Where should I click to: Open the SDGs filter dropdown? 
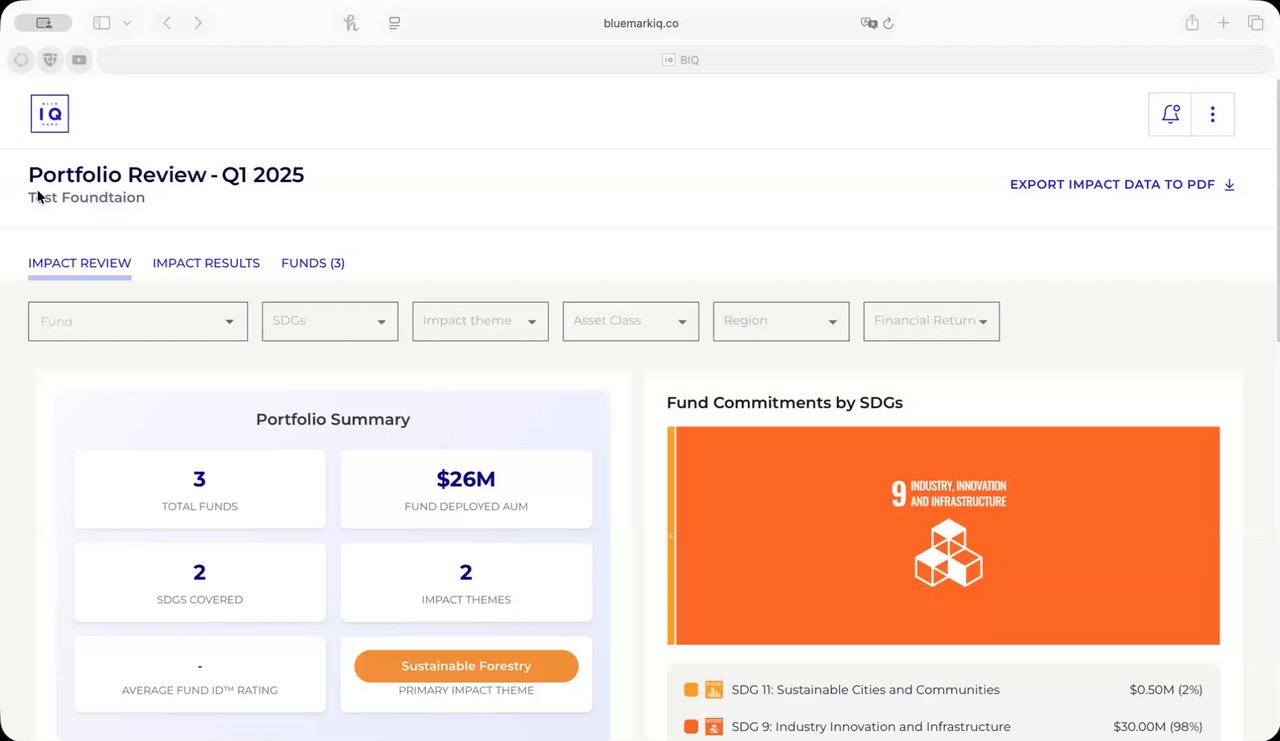330,321
